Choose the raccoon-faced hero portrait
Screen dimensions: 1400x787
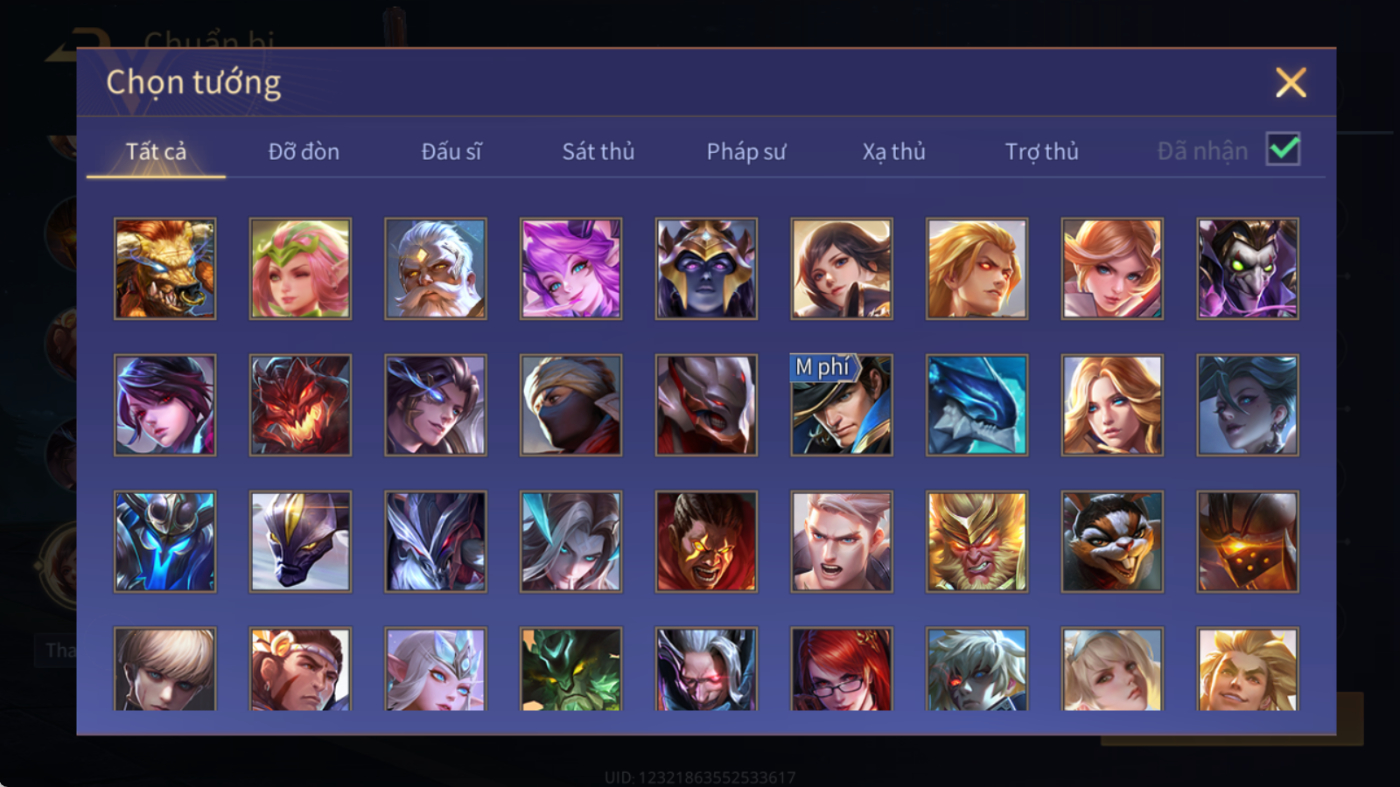click(x=1113, y=541)
